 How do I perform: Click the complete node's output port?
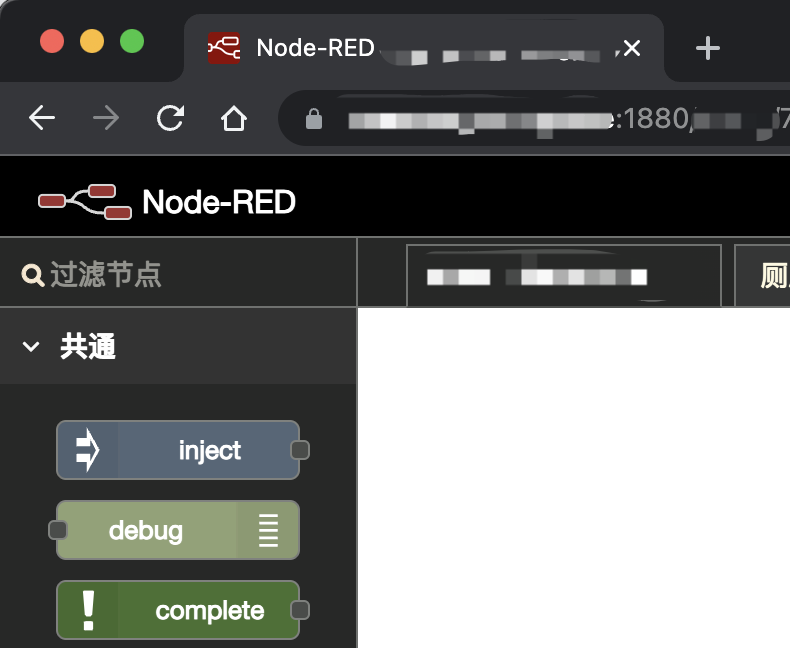click(x=300, y=610)
